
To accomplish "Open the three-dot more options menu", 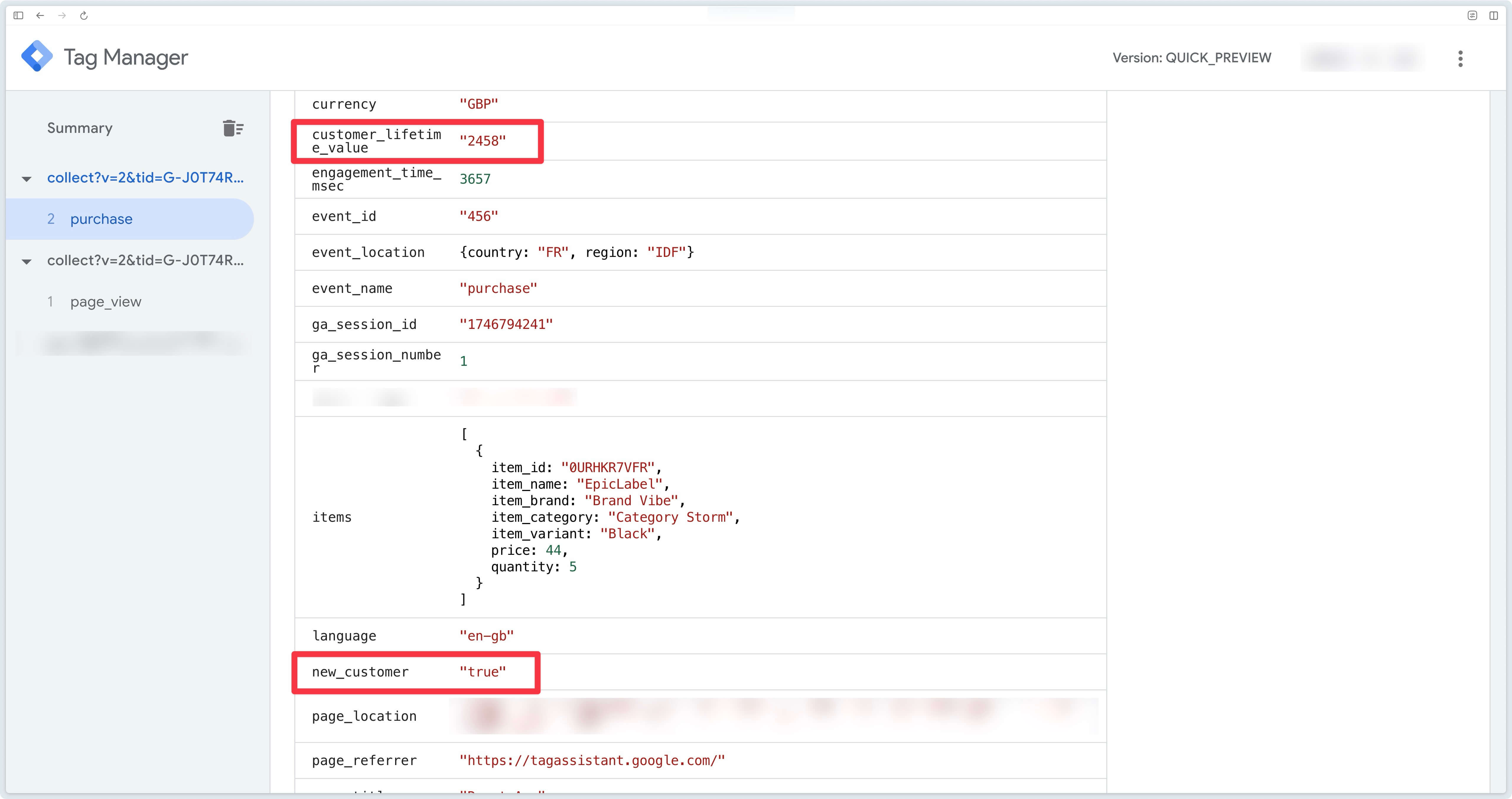I will click(x=1460, y=58).
